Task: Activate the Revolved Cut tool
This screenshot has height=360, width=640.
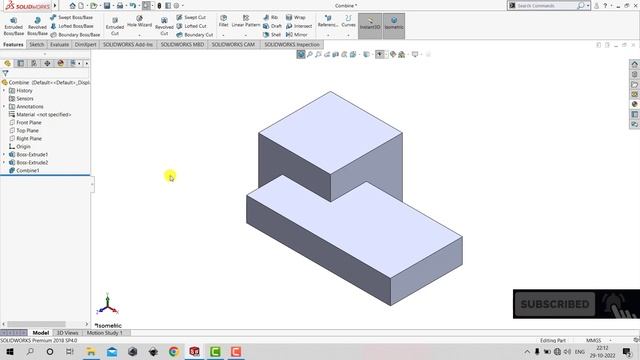Action: [164, 26]
